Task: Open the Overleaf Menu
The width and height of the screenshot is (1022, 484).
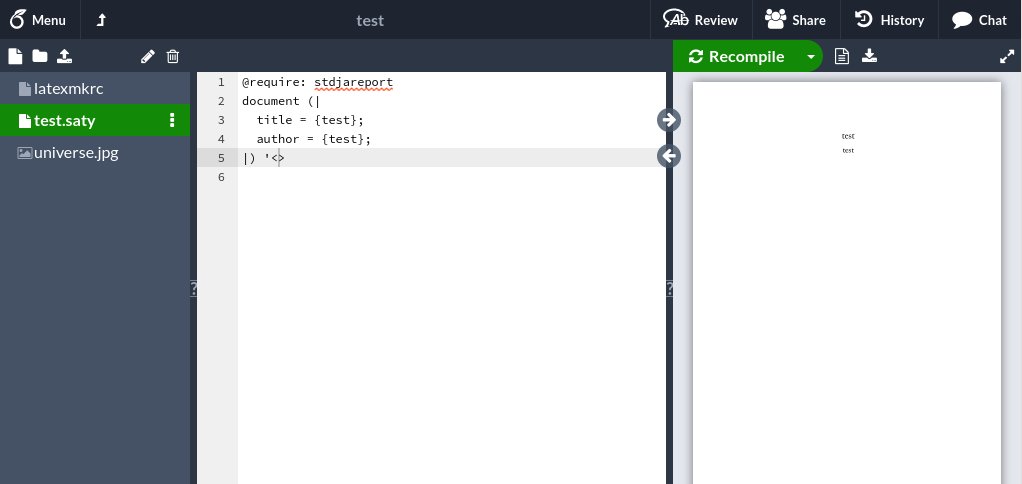Action: tap(38, 20)
